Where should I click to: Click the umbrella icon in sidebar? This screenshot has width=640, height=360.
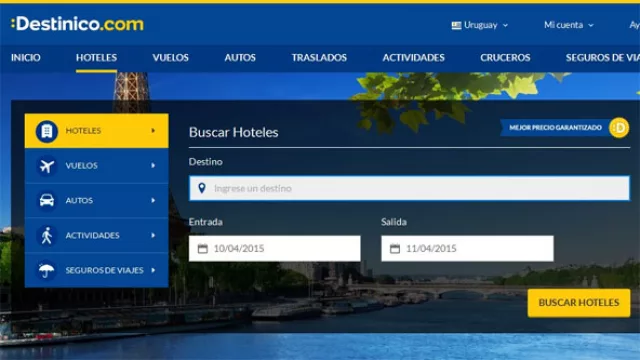point(47,270)
